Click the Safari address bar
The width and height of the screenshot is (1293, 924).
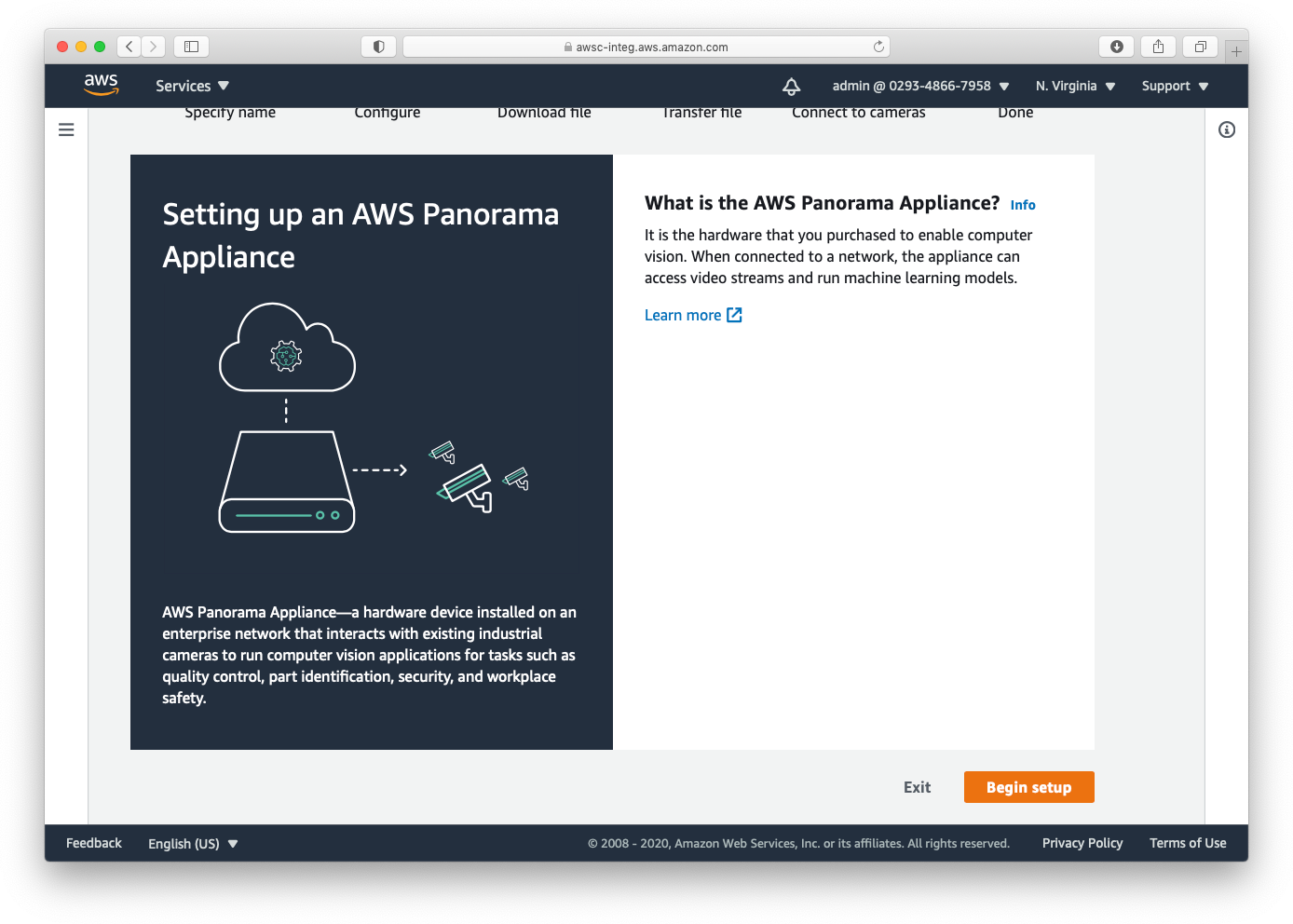[x=646, y=47]
